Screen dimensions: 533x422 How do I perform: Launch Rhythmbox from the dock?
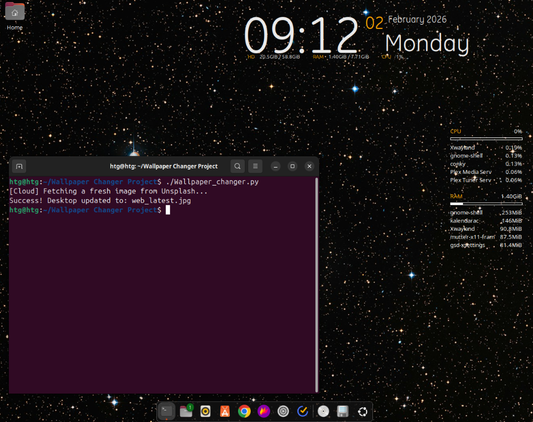205,411
